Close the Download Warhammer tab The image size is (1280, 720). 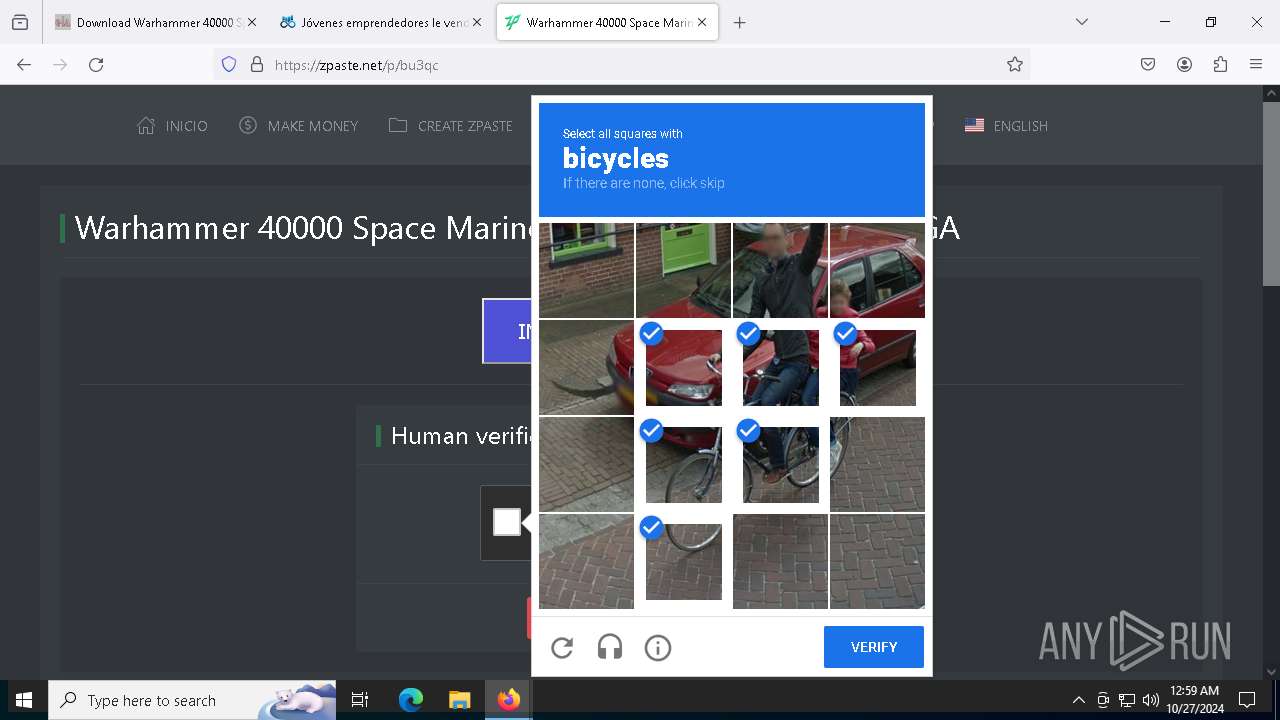point(251,22)
